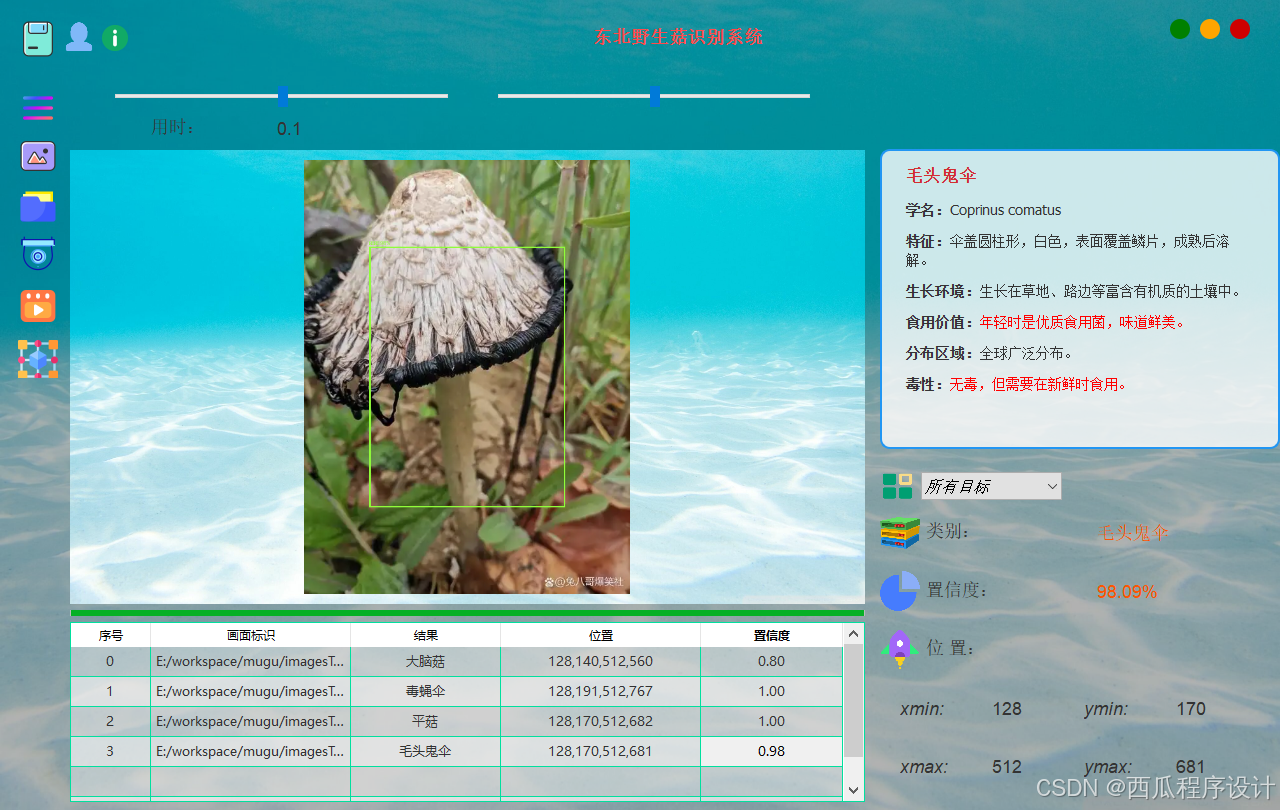1280x810 pixels.
Task: Click the 0.80 confidence cell
Action: point(772,661)
